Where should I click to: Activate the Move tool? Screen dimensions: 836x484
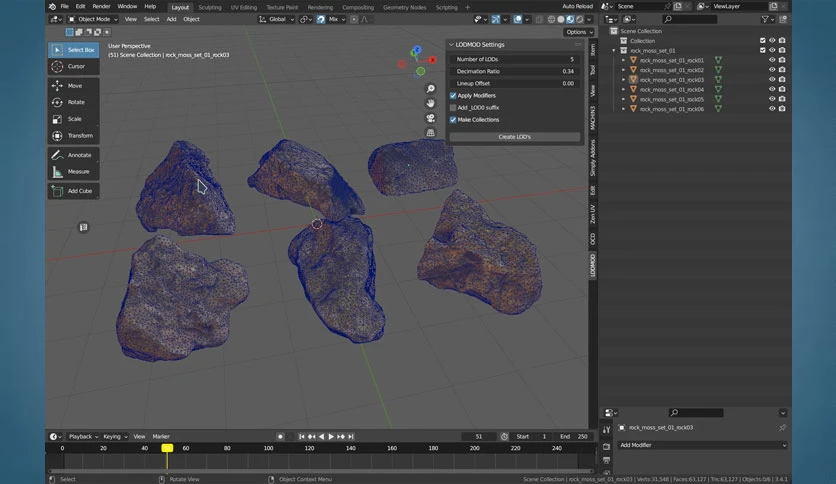click(74, 85)
